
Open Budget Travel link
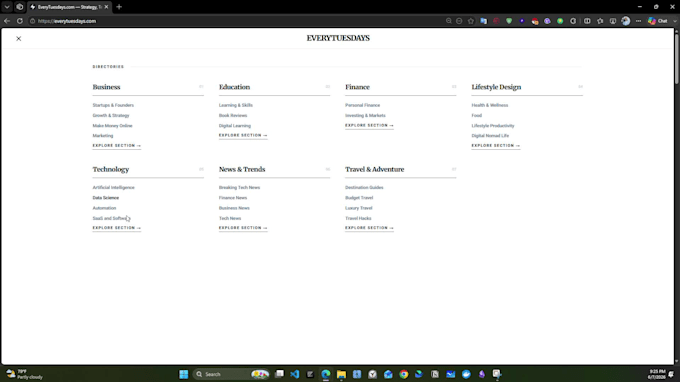(359, 198)
